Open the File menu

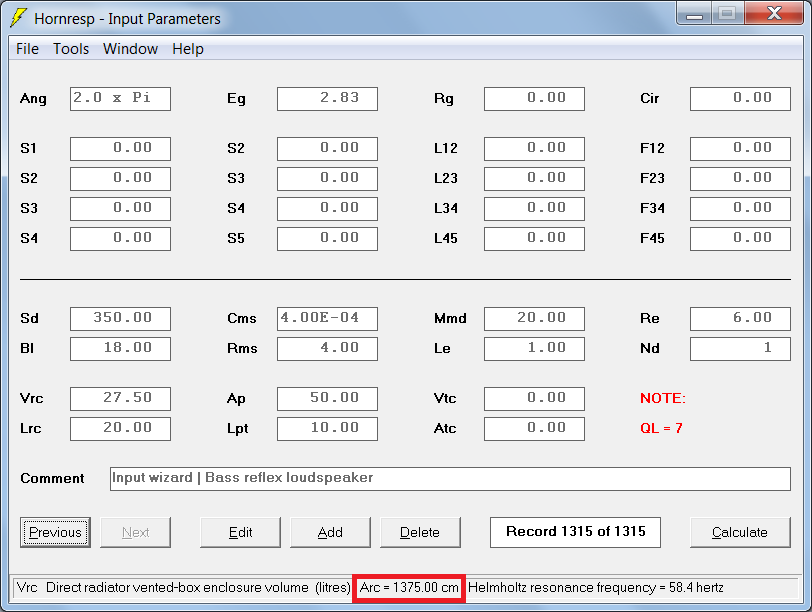(x=27, y=49)
